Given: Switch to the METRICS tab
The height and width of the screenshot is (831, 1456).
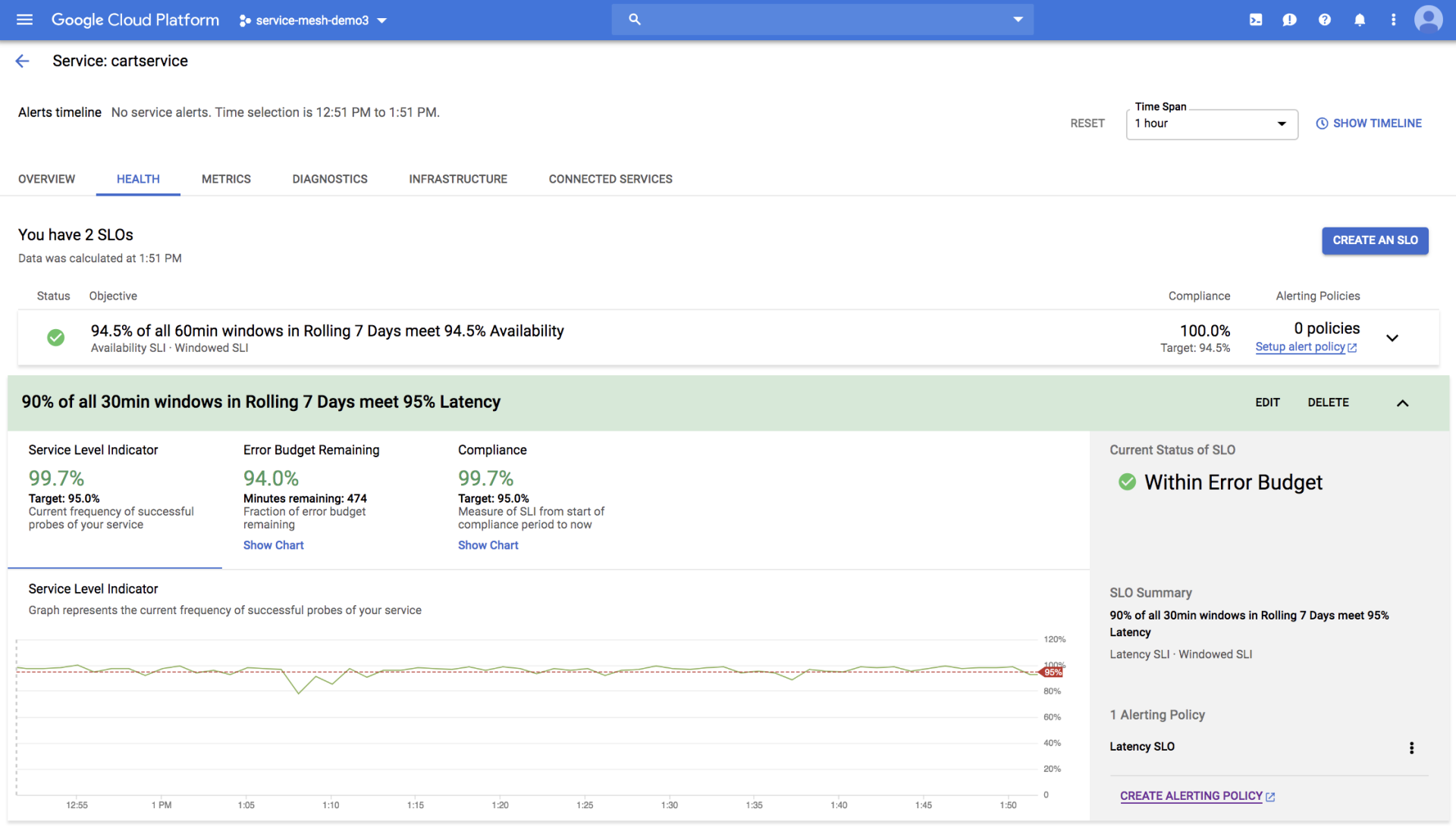Looking at the screenshot, I should tap(226, 179).
